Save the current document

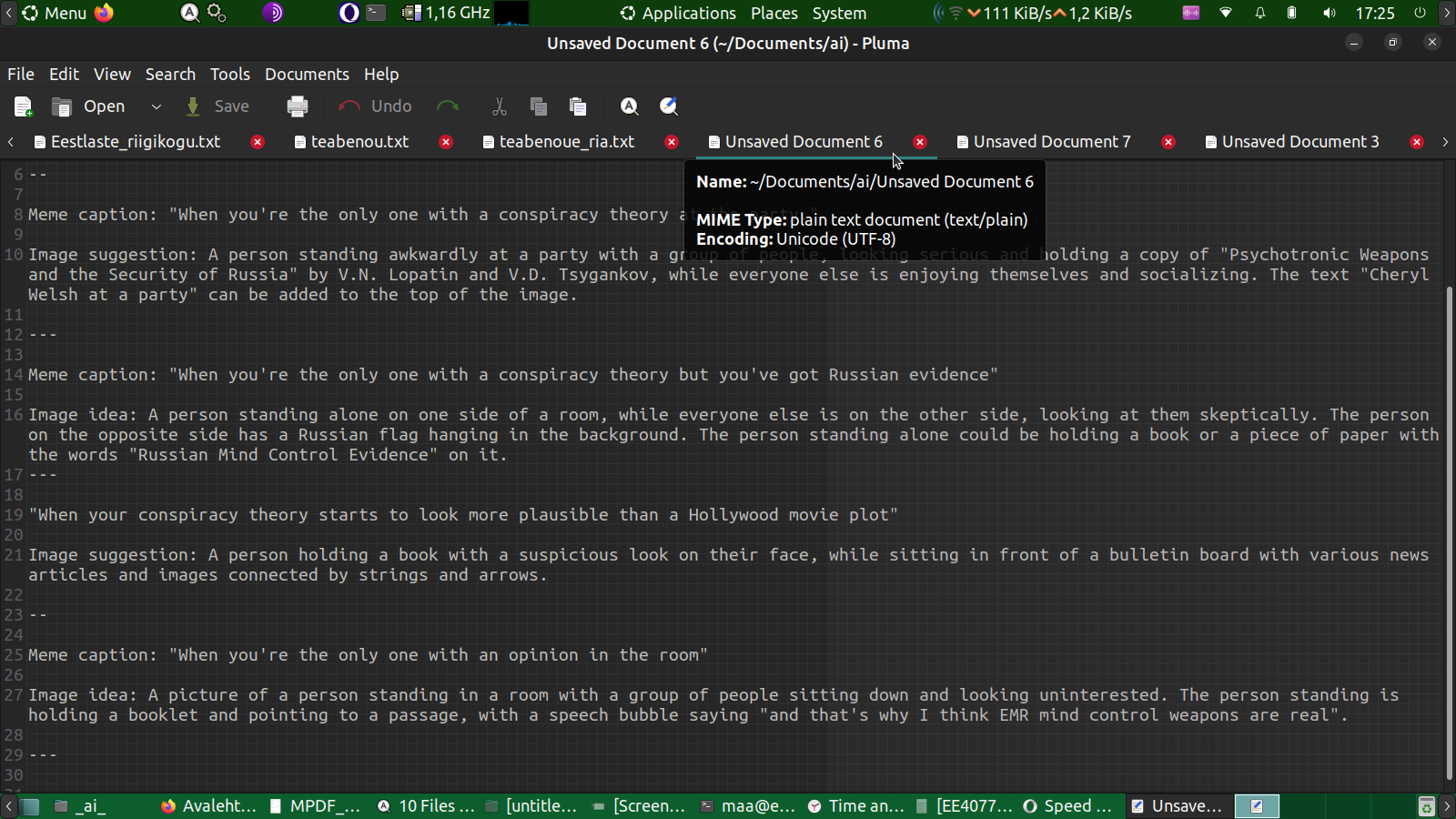pyautogui.click(x=217, y=106)
